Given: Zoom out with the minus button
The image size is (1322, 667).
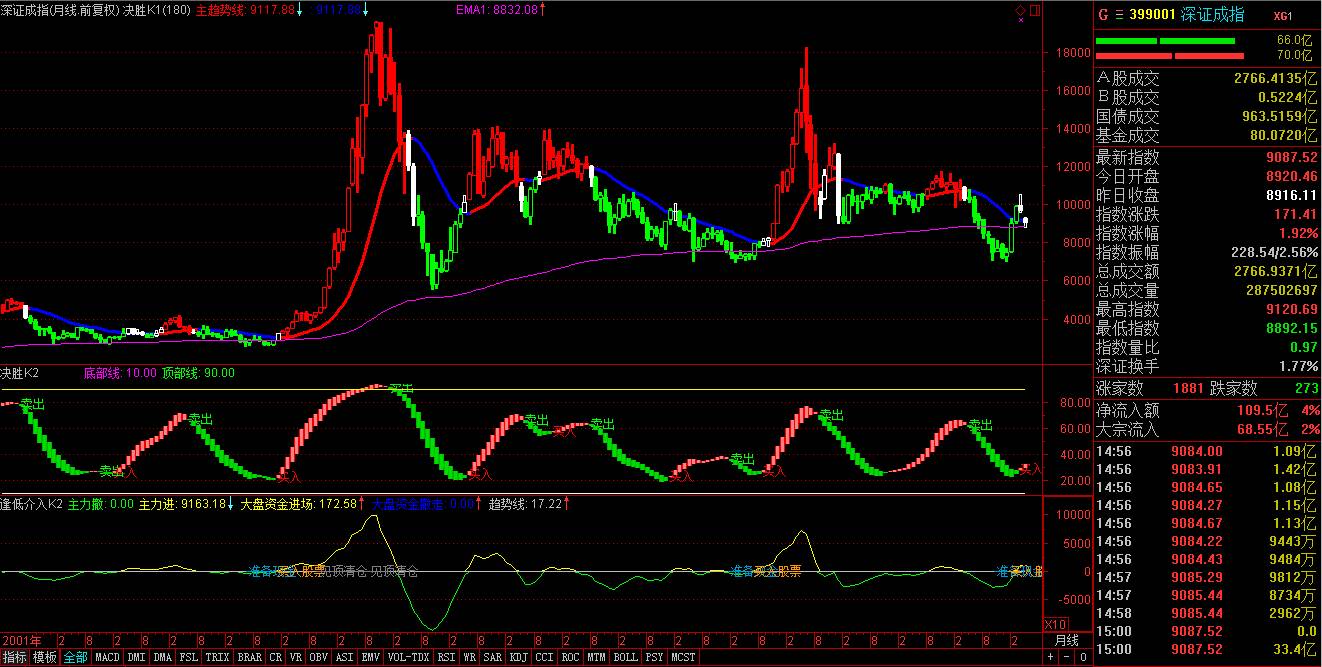Looking at the screenshot, I should tap(1067, 658).
